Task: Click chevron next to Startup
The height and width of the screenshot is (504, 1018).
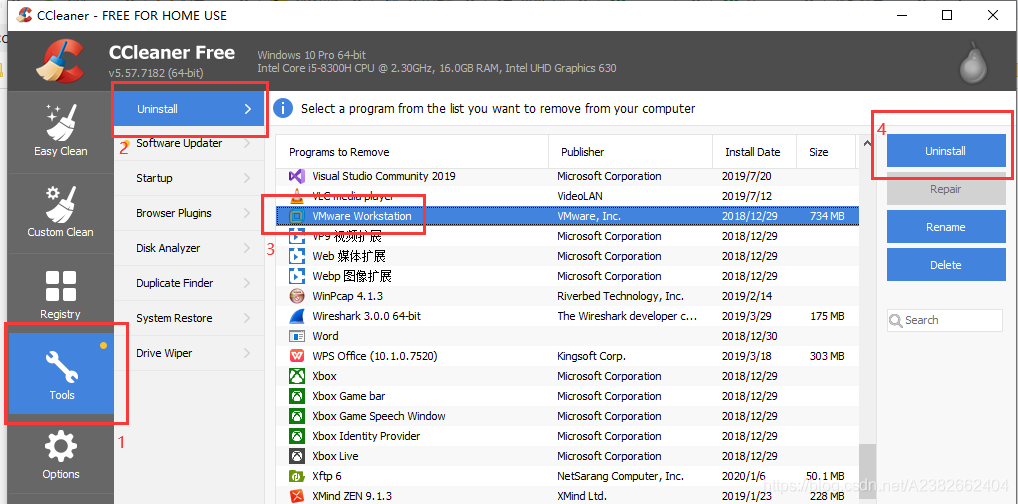Action: click(247, 178)
